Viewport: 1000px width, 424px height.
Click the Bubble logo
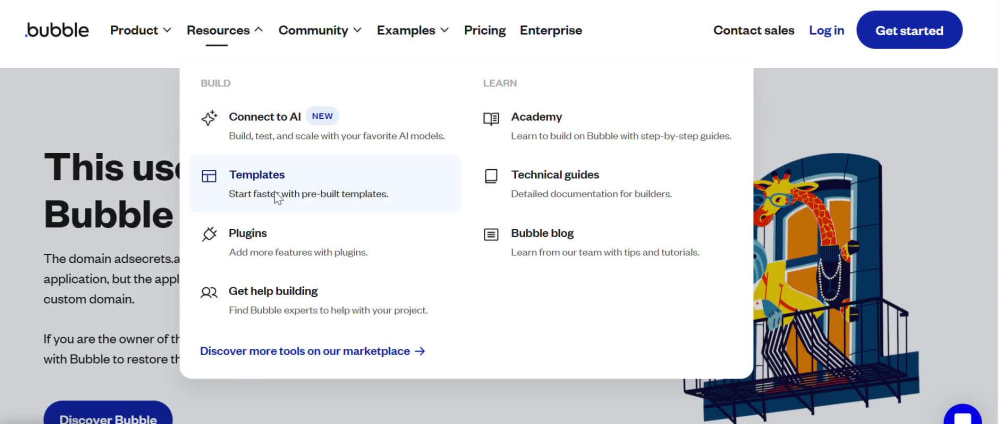click(x=57, y=30)
